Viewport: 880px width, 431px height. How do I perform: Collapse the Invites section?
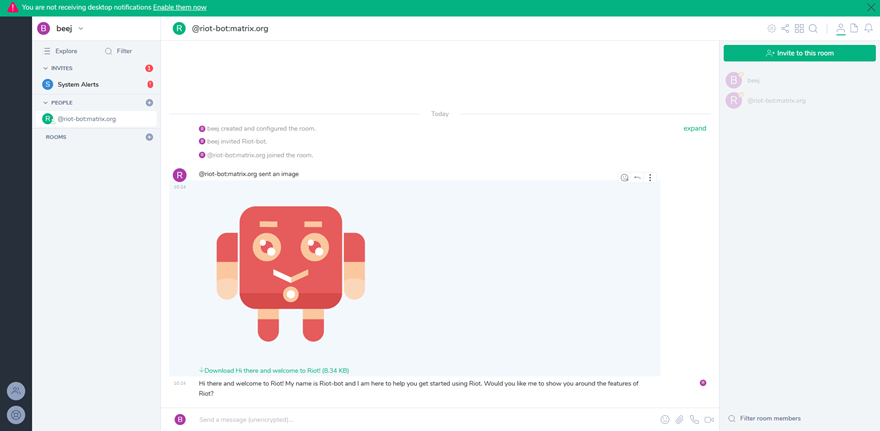[58, 68]
